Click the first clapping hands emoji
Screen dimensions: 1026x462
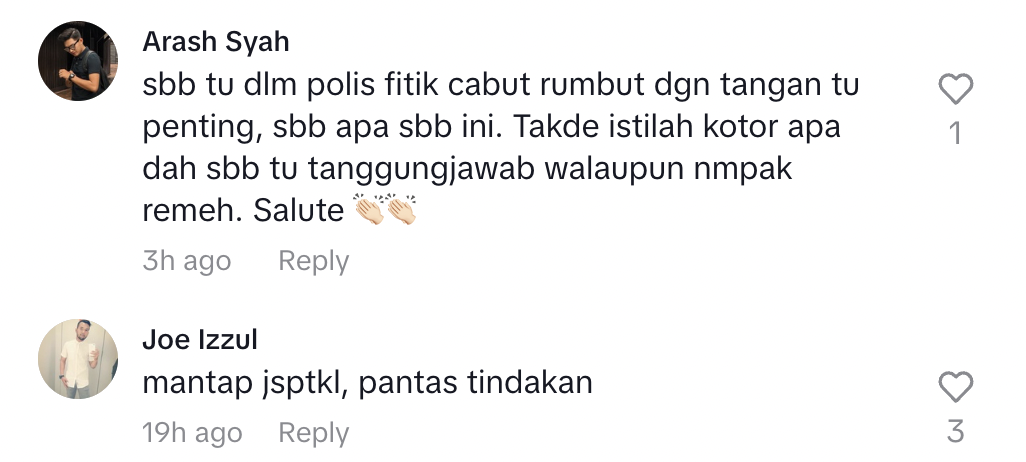tap(368, 209)
